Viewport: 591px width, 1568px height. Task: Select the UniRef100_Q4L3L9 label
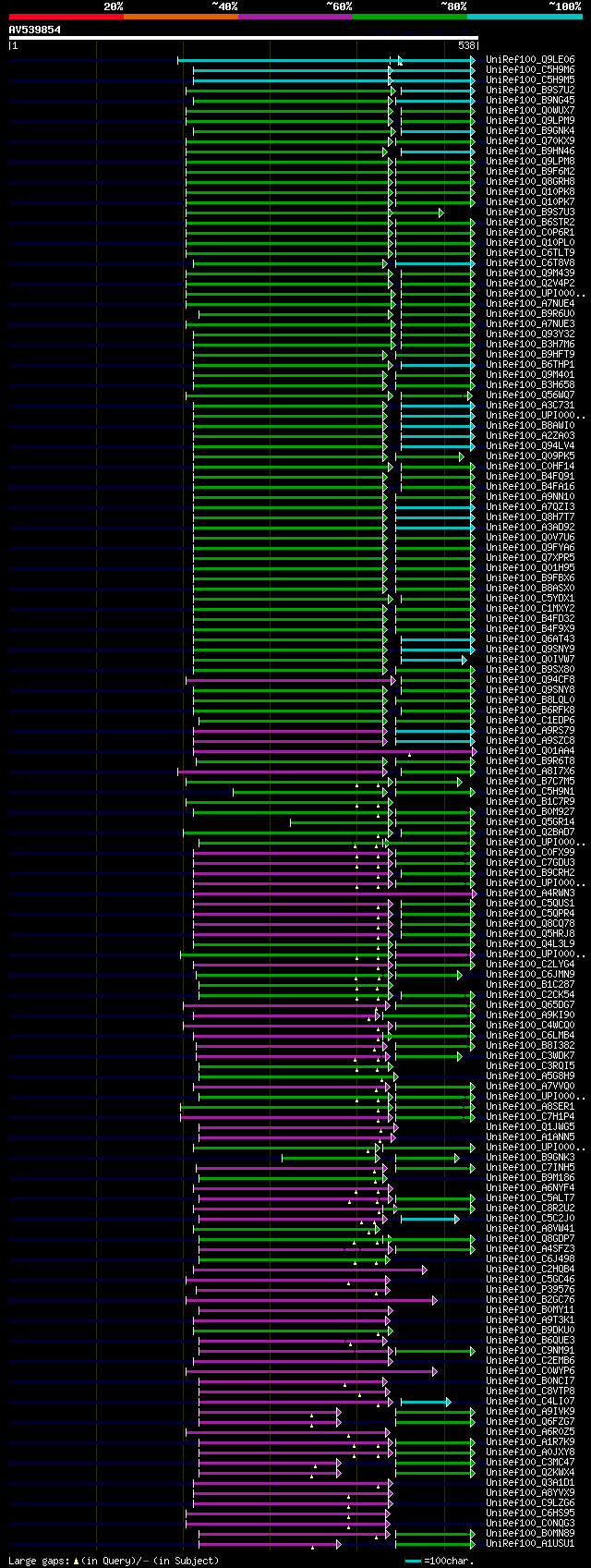coord(530,944)
